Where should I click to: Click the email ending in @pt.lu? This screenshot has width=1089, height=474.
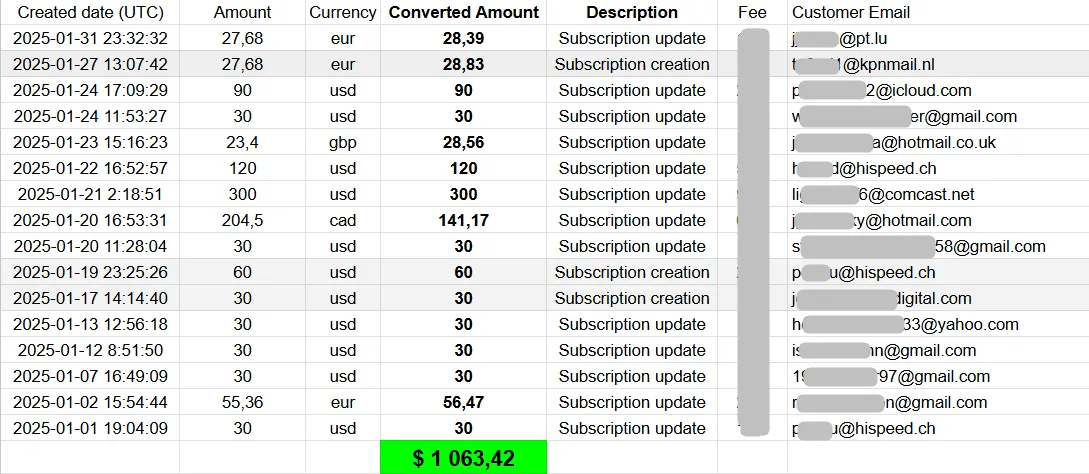850,39
